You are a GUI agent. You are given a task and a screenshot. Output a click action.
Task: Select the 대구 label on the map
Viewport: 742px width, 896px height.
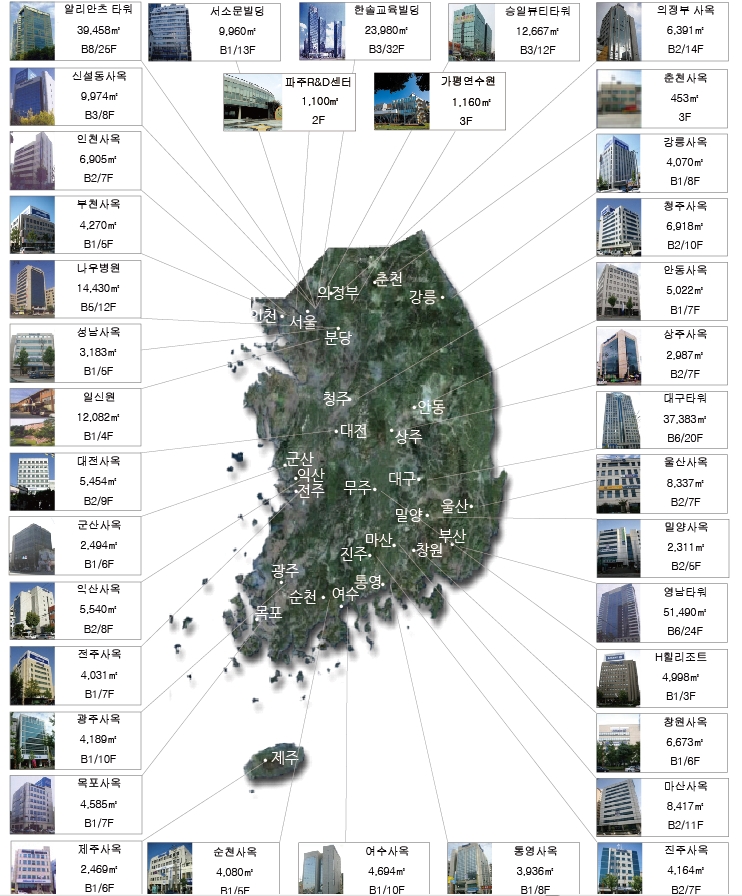tap(402, 478)
